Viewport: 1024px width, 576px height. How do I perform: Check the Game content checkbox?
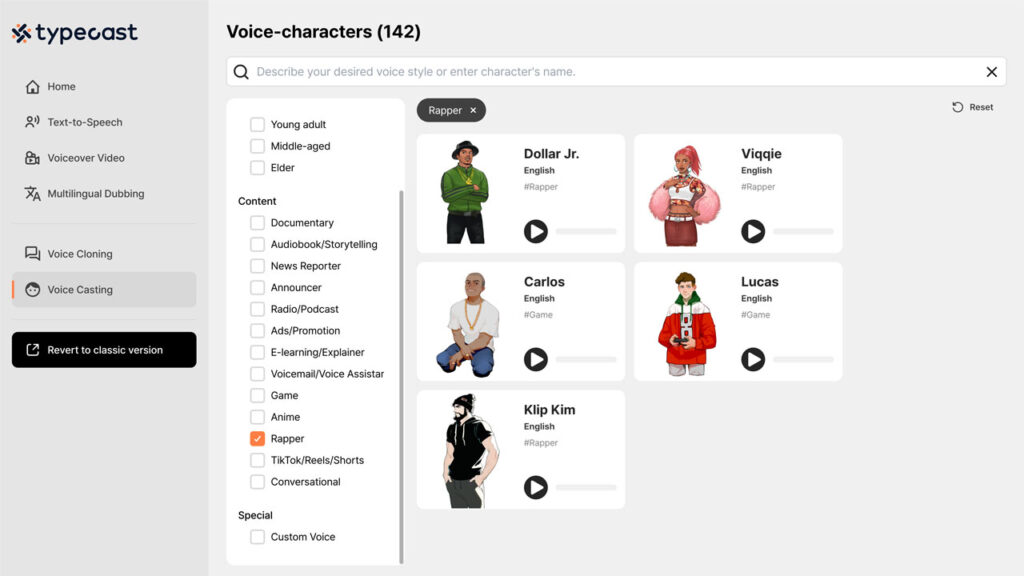tap(257, 395)
